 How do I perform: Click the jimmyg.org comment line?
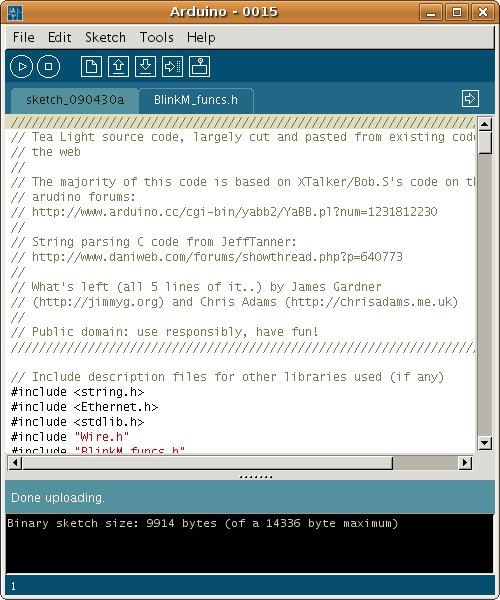pos(234,302)
